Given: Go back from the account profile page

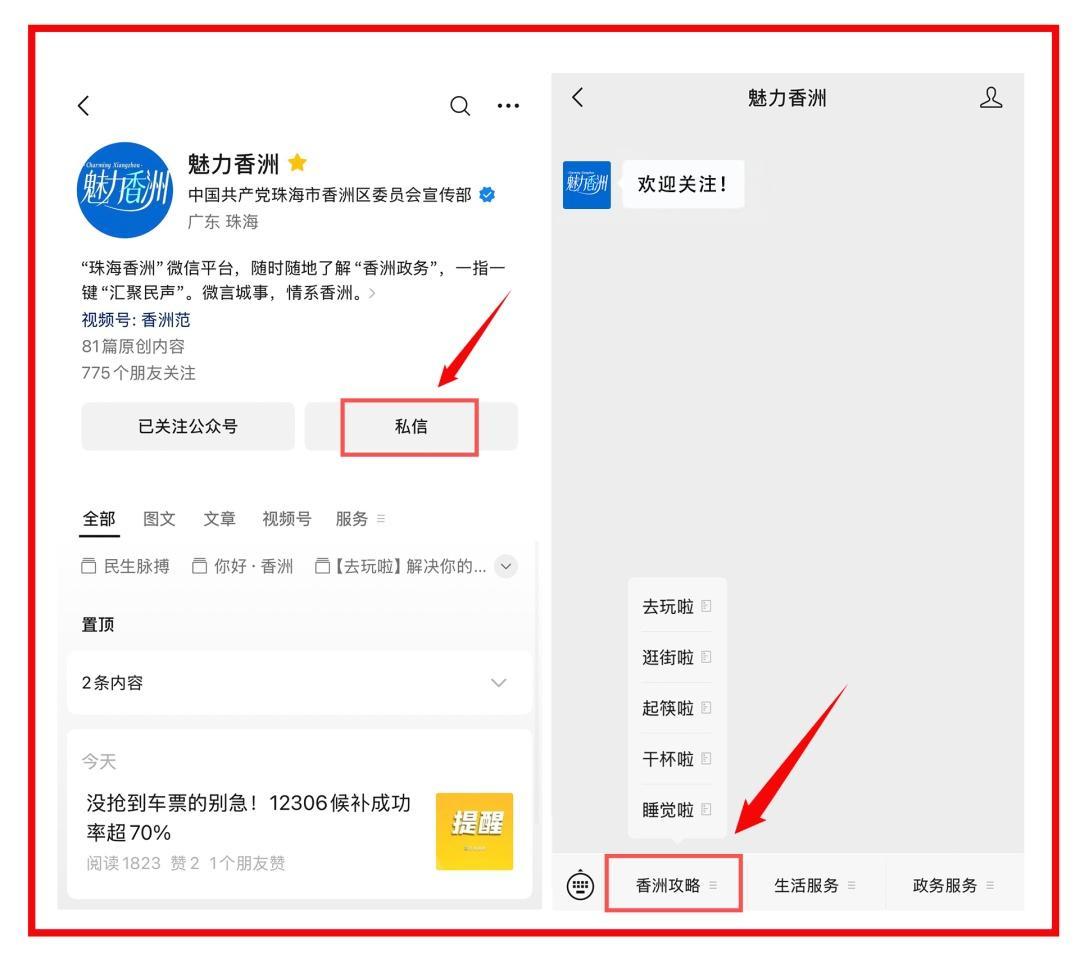Looking at the screenshot, I should pyautogui.click(x=83, y=104).
